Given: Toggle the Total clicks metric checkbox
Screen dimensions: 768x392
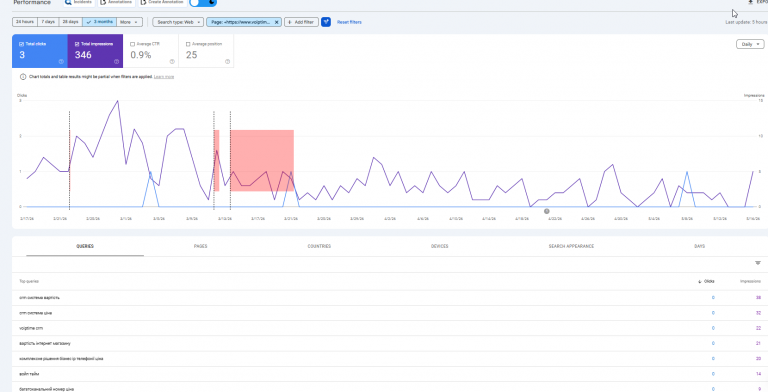Looking at the screenshot, I should pyautogui.click(x=21, y=44).
